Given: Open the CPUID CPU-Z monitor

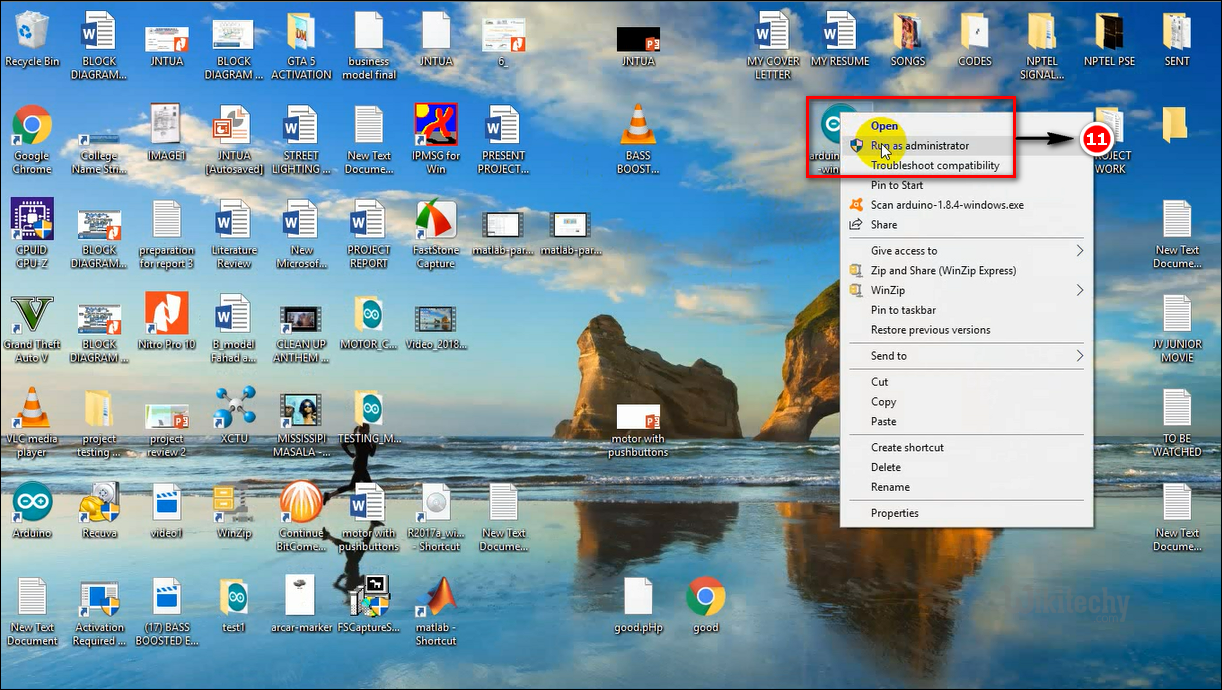Looking at the screenshot, I should [31, 220].
